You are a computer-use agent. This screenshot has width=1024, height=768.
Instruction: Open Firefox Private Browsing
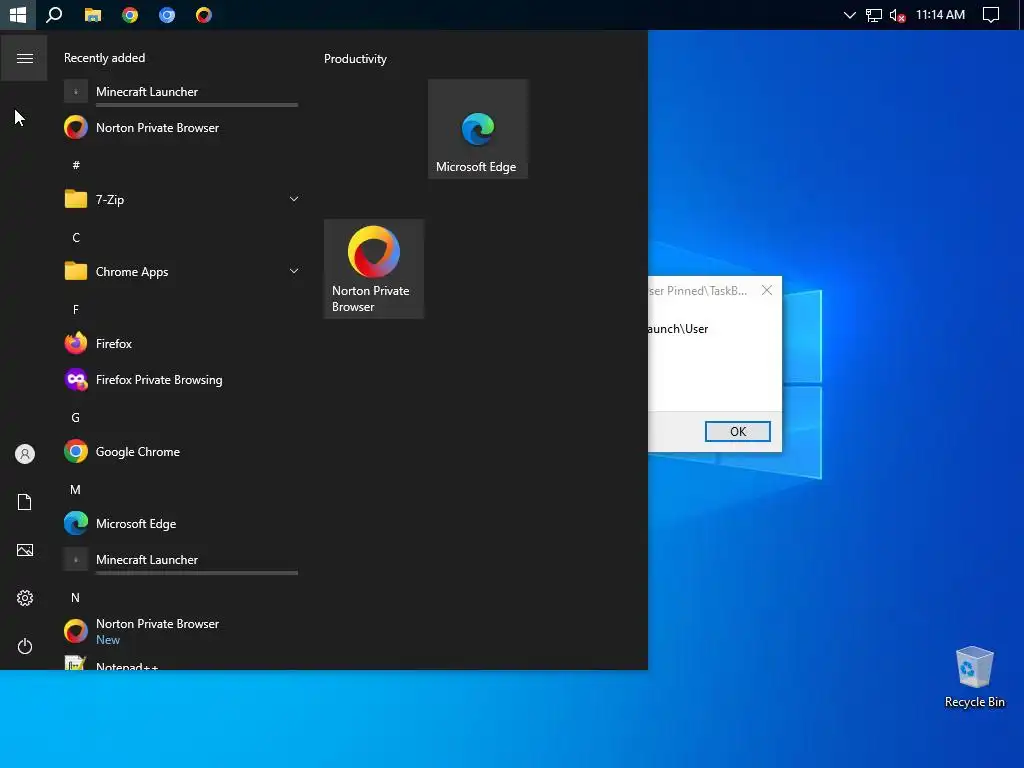pos(182,379)
